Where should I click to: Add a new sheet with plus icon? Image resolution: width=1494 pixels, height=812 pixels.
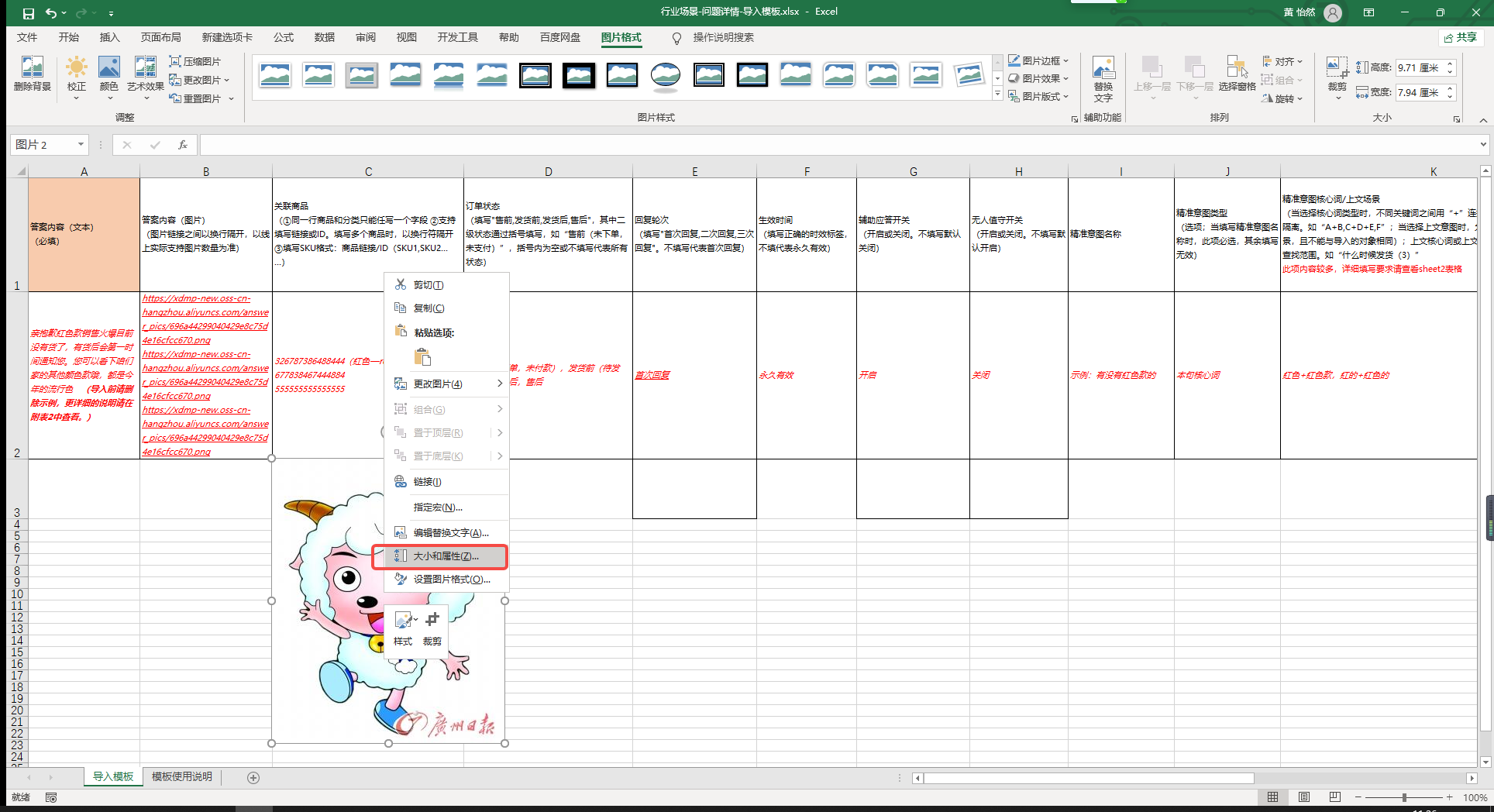tap(253, 777)
